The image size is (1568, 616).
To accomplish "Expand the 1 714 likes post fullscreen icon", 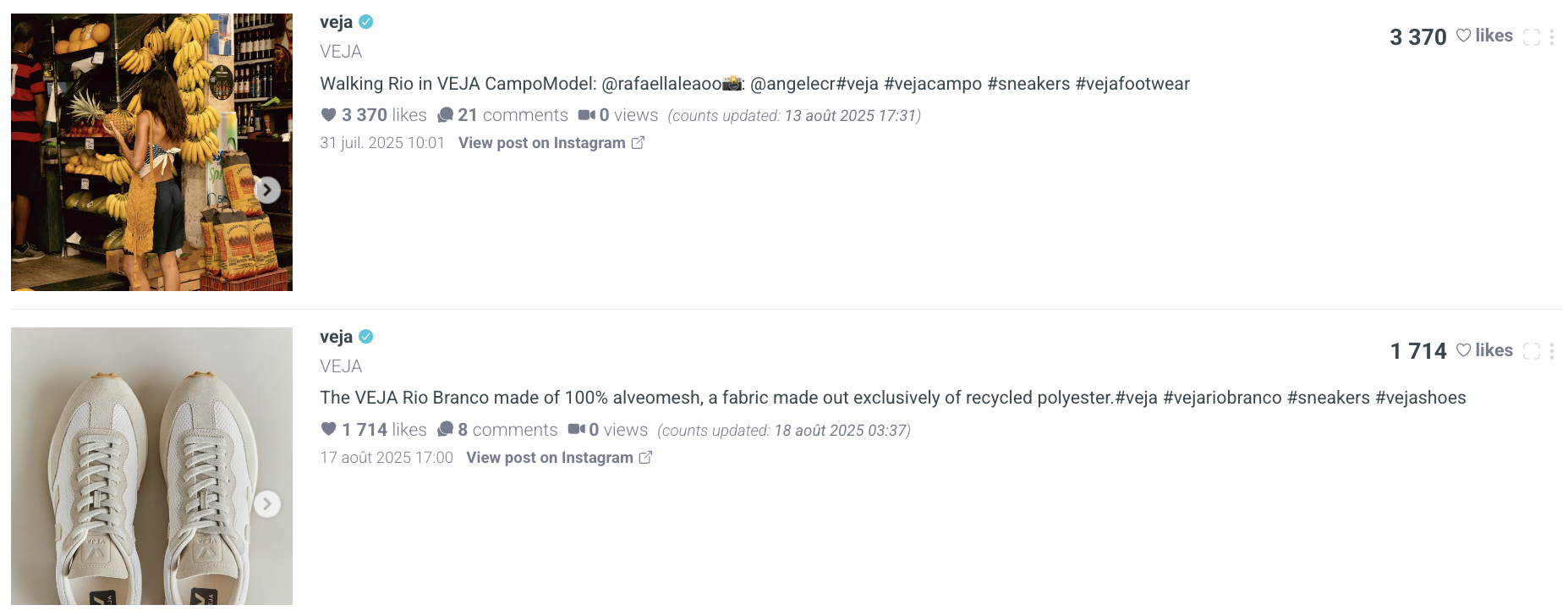I will (x=1531, y=351).
